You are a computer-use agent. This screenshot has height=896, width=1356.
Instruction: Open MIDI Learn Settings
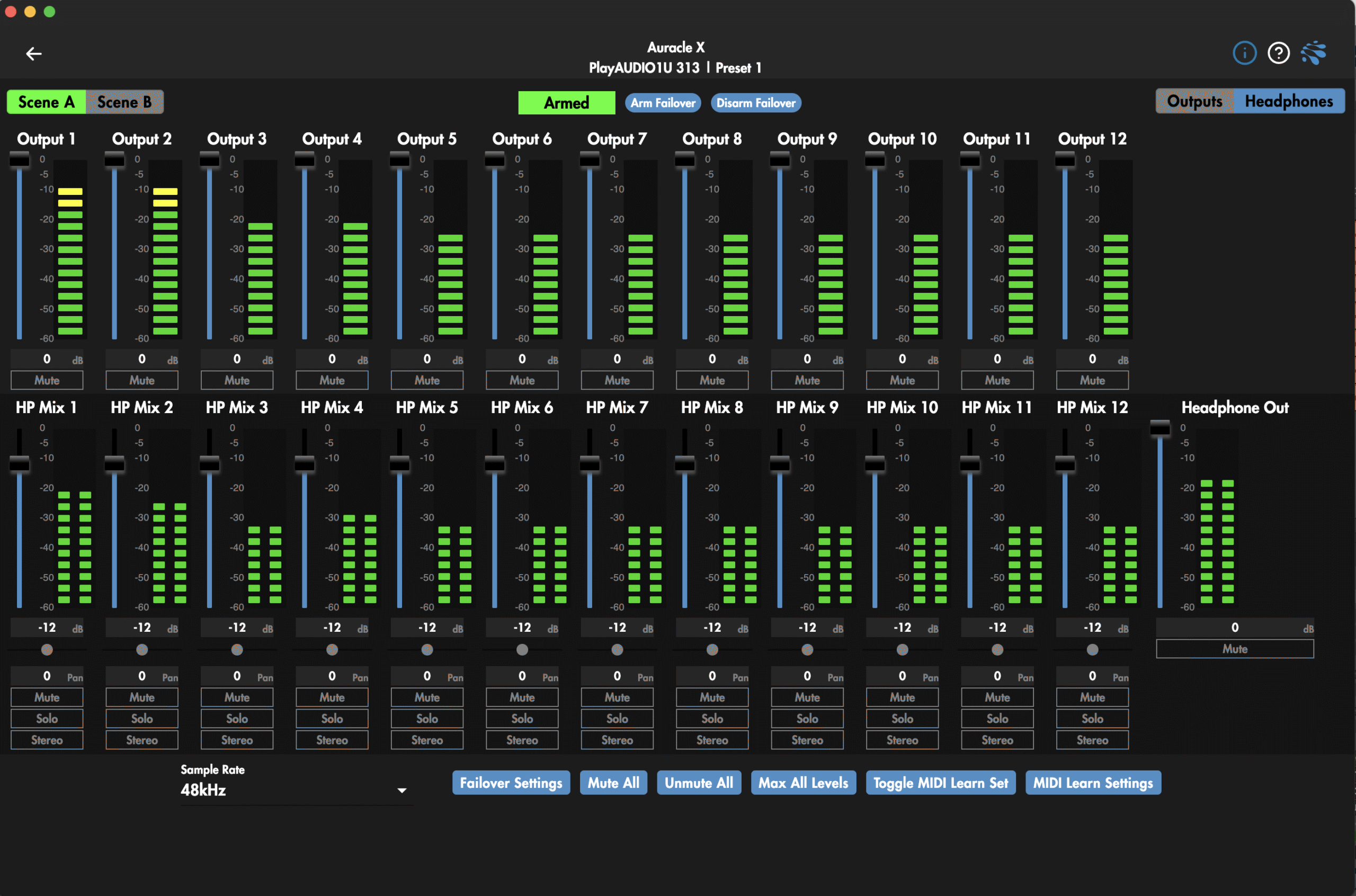[x=1093, y=783]
